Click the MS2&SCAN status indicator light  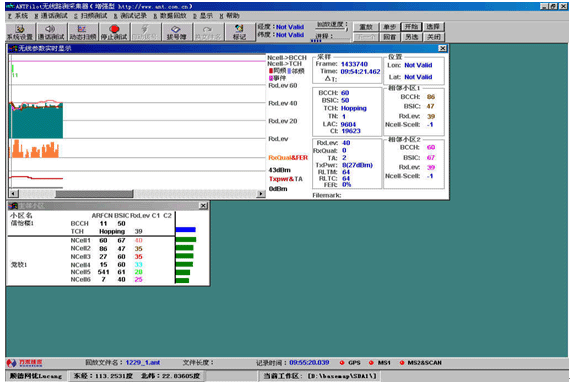point(402,363)
